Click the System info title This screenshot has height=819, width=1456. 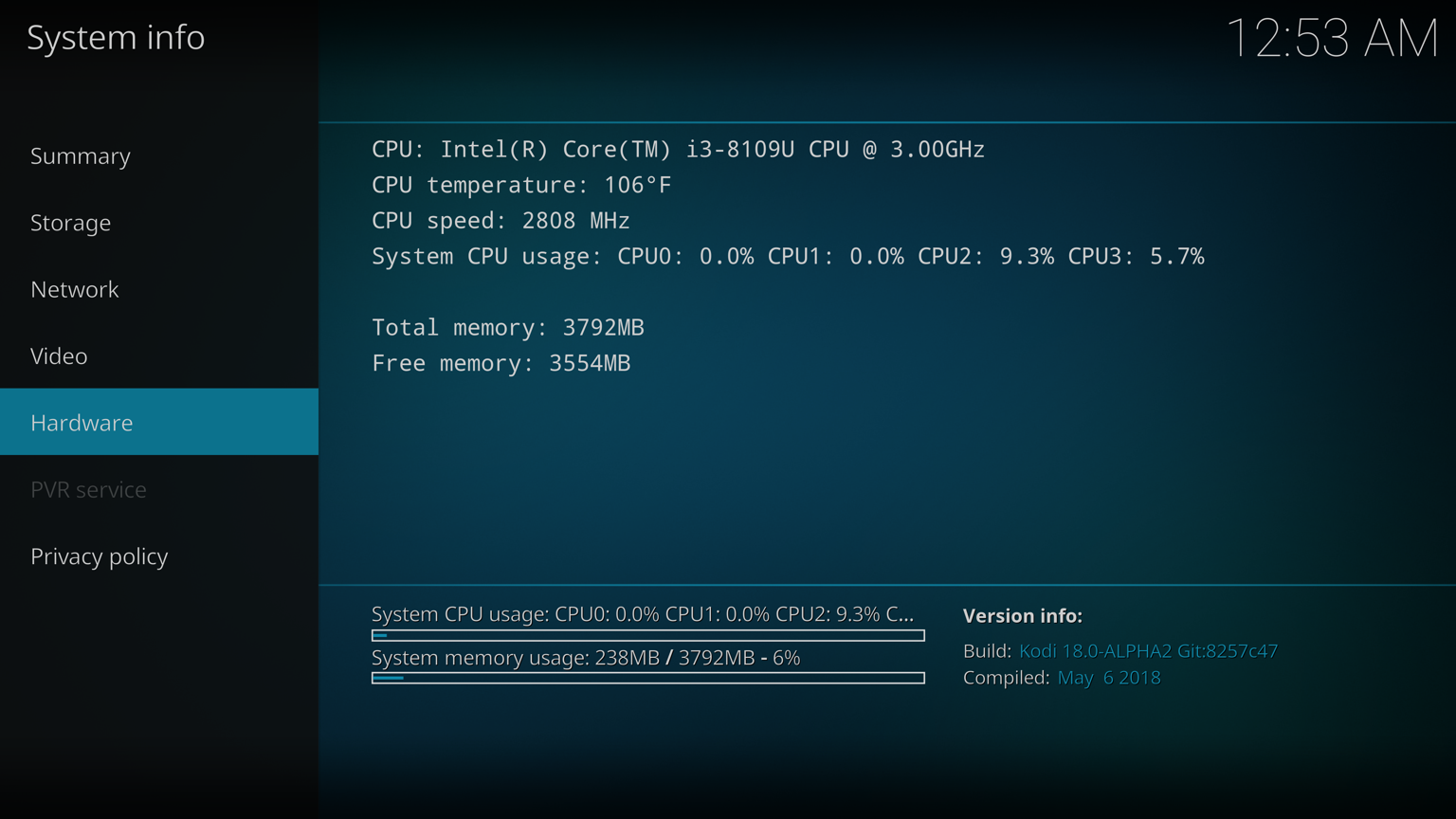[x=116, y=38]
